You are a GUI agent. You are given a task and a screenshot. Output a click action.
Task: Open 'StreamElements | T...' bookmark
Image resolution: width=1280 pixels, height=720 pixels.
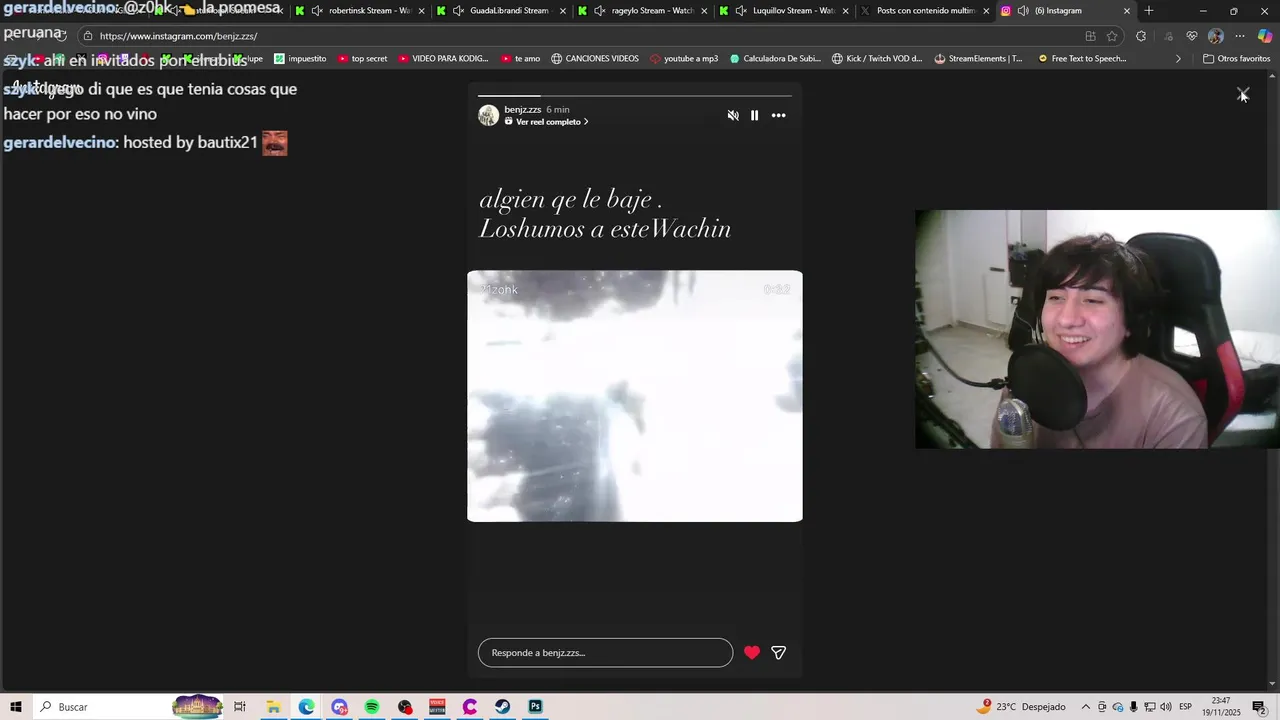[x=978, y=59]
